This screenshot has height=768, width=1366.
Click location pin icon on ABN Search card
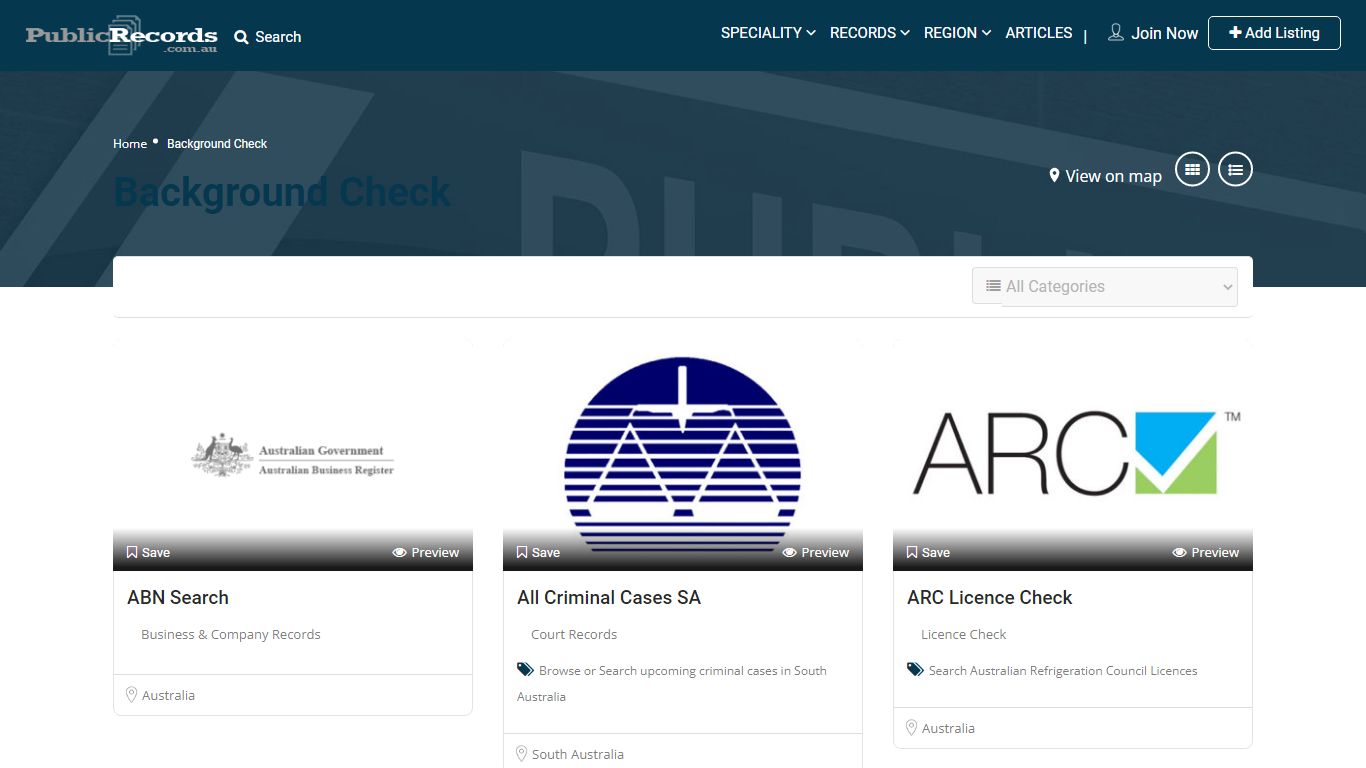point(131,695)
